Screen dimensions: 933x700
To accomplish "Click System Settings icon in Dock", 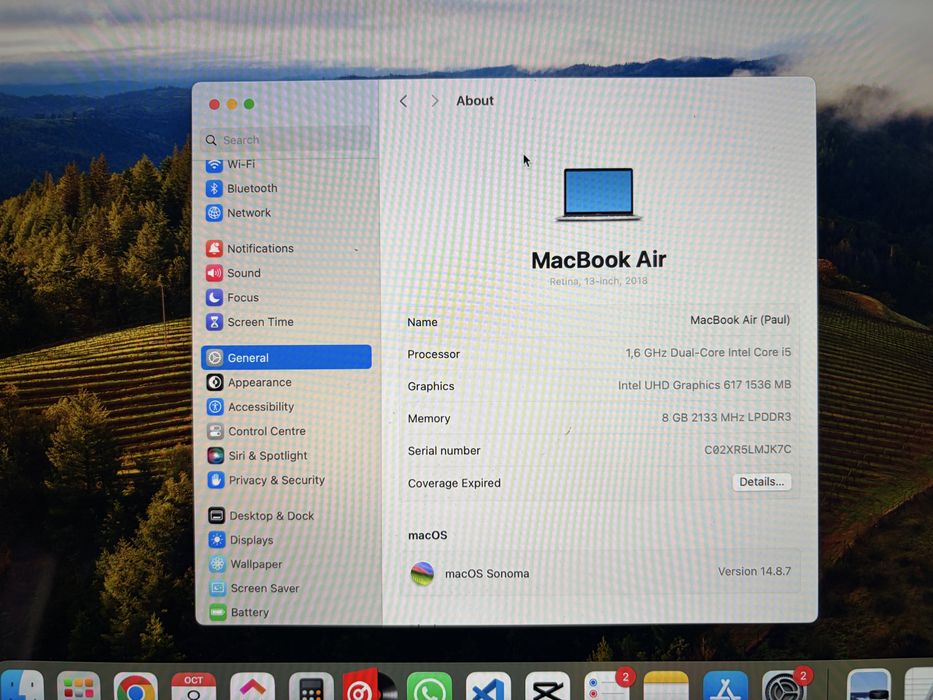I will pyautogui.click(x=785, y=686).
